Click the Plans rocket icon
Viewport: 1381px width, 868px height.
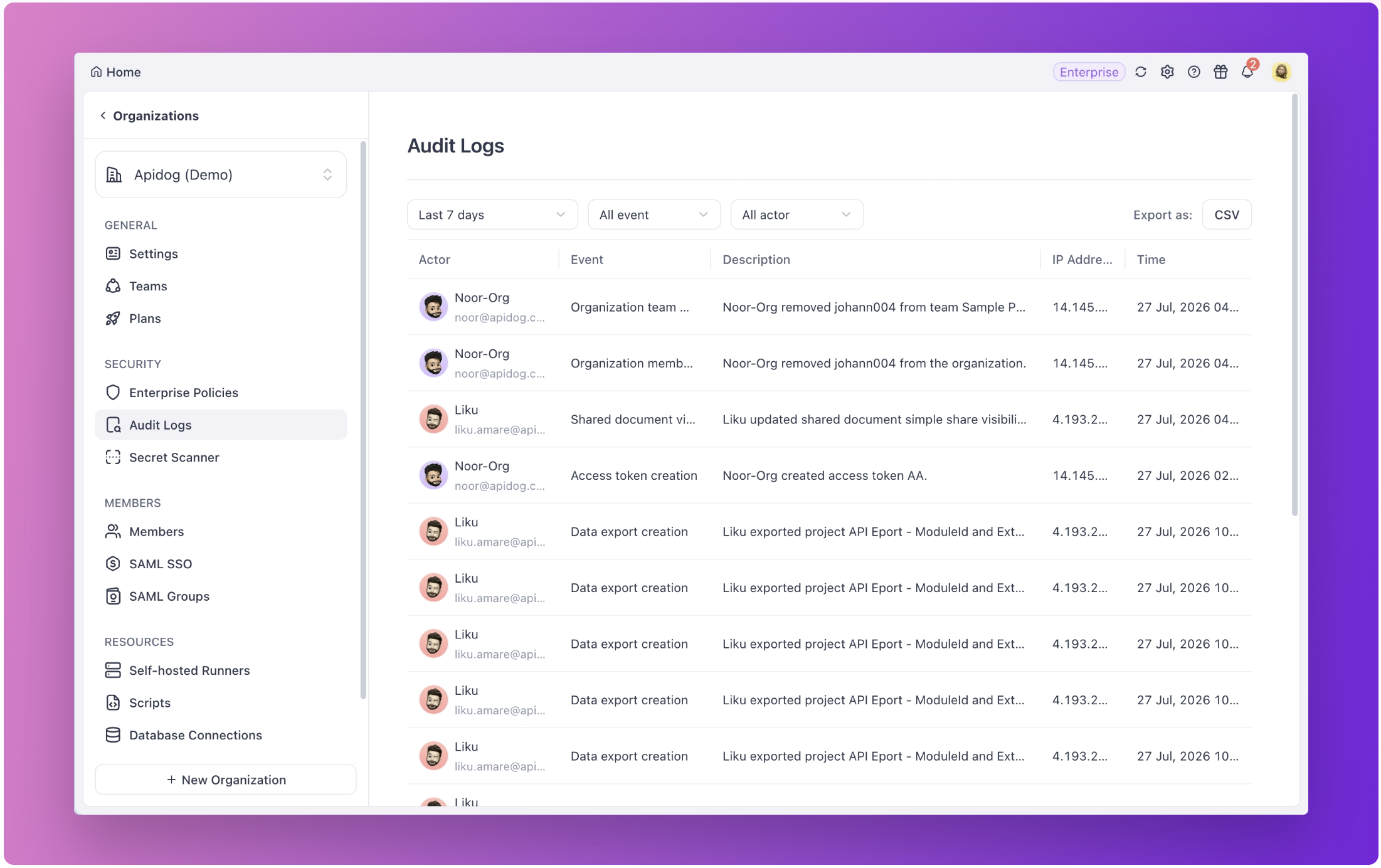(x=113, y=319)
